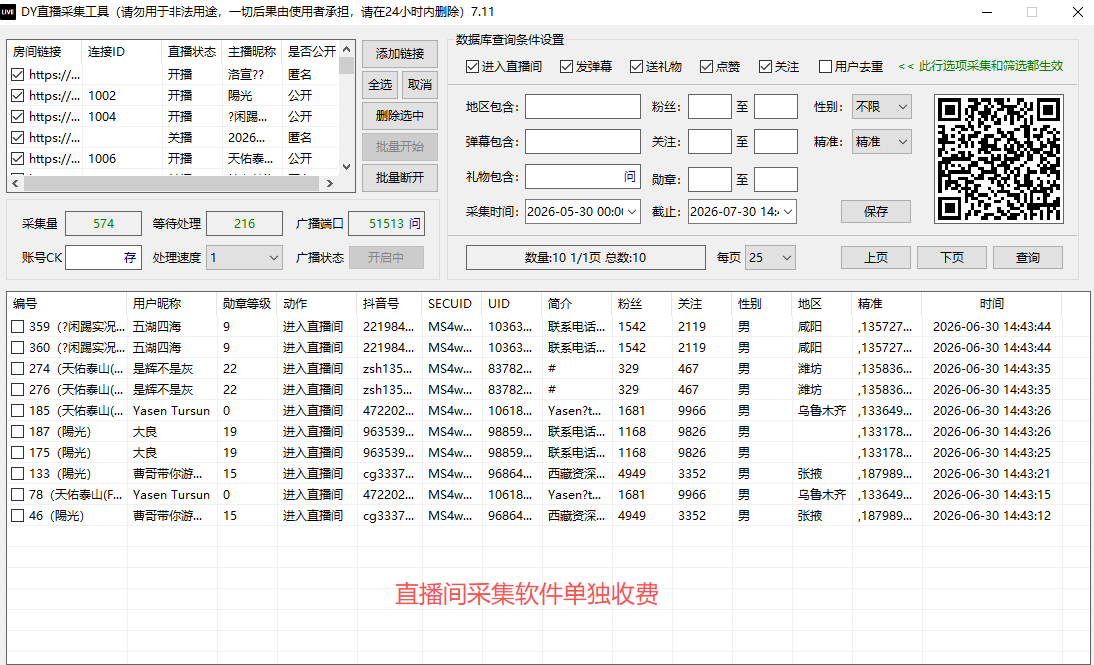Screen dimensions: 1094x665
Task: Uncheck room link row with ID 1006
Action: pyautogui.click(x=18, y=158)
